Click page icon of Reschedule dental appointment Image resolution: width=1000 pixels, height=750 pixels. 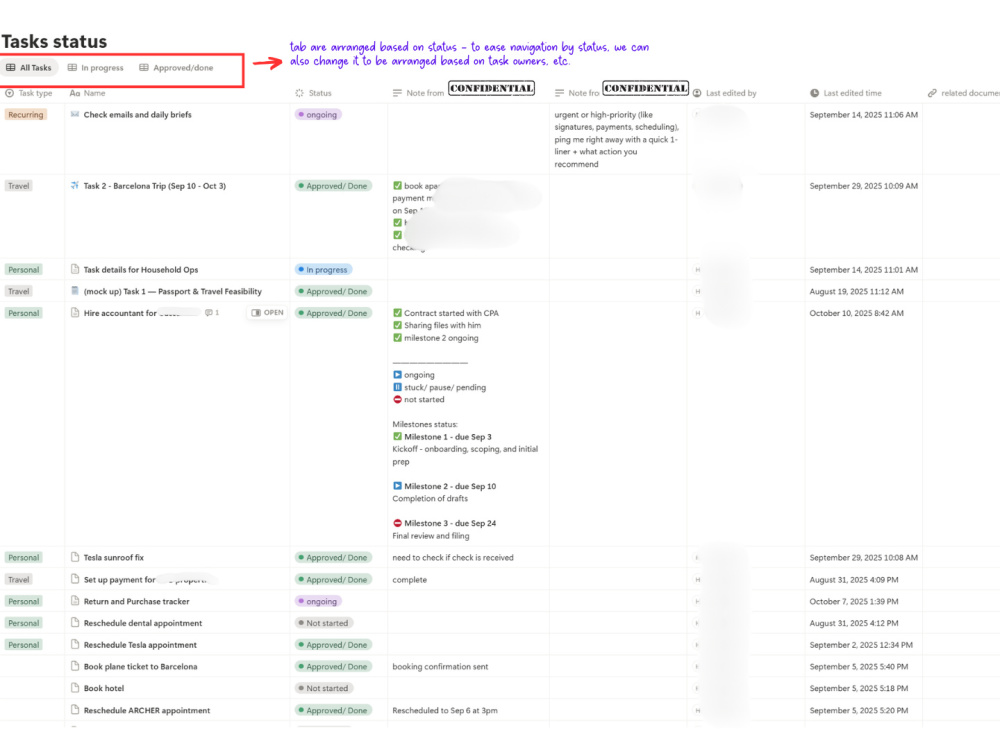pyautogui.click(x=75, y=622)
